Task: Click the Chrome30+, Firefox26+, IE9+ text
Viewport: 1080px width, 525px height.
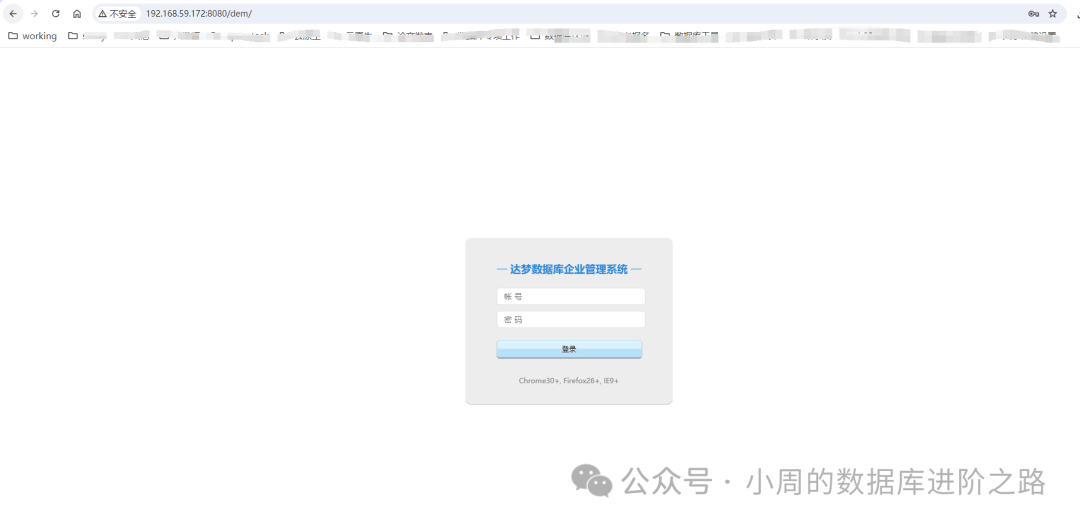Action: 569,380
